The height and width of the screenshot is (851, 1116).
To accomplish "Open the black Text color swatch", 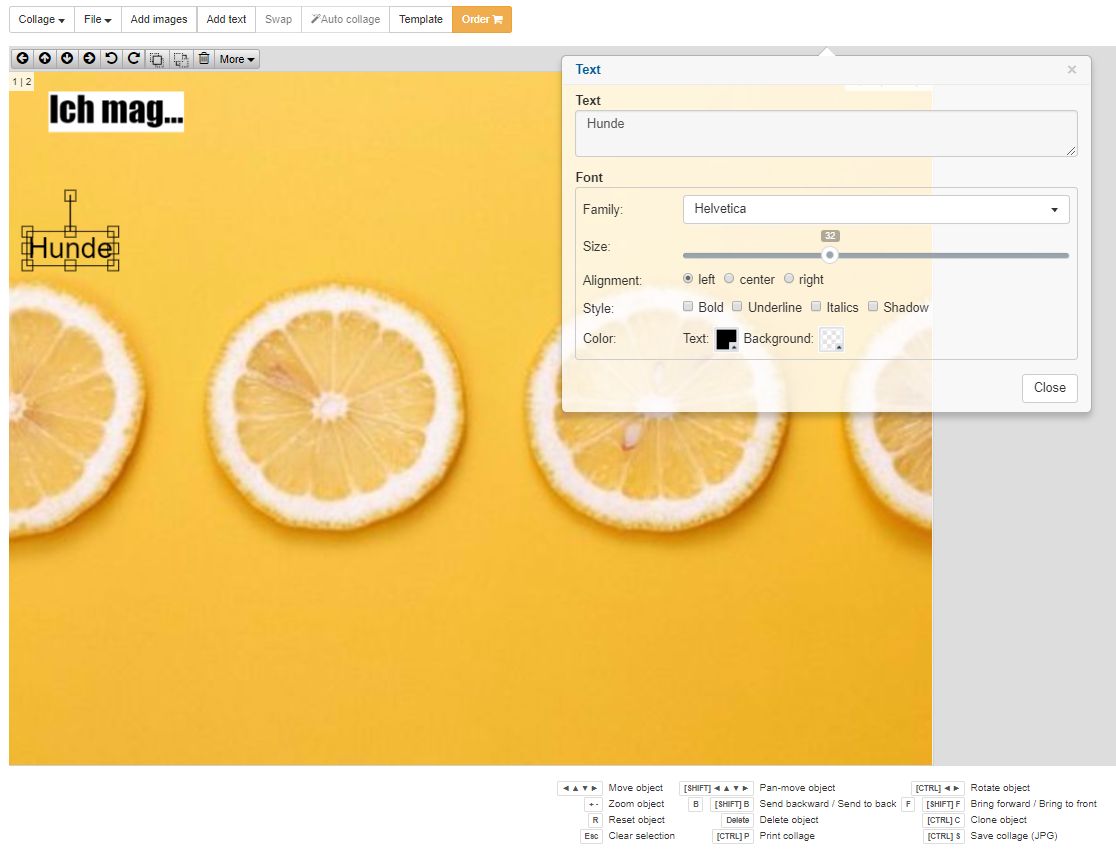I will pyautogui.click(x=726, y=339).
